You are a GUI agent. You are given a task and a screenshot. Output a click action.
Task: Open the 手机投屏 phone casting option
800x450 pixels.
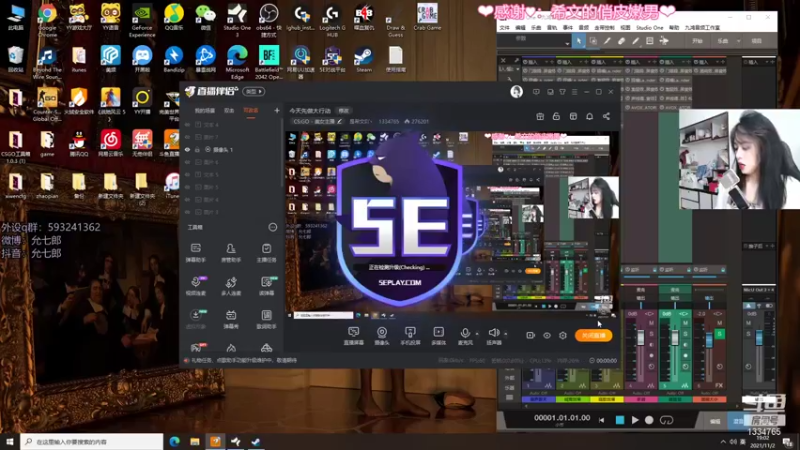(410, 336)
